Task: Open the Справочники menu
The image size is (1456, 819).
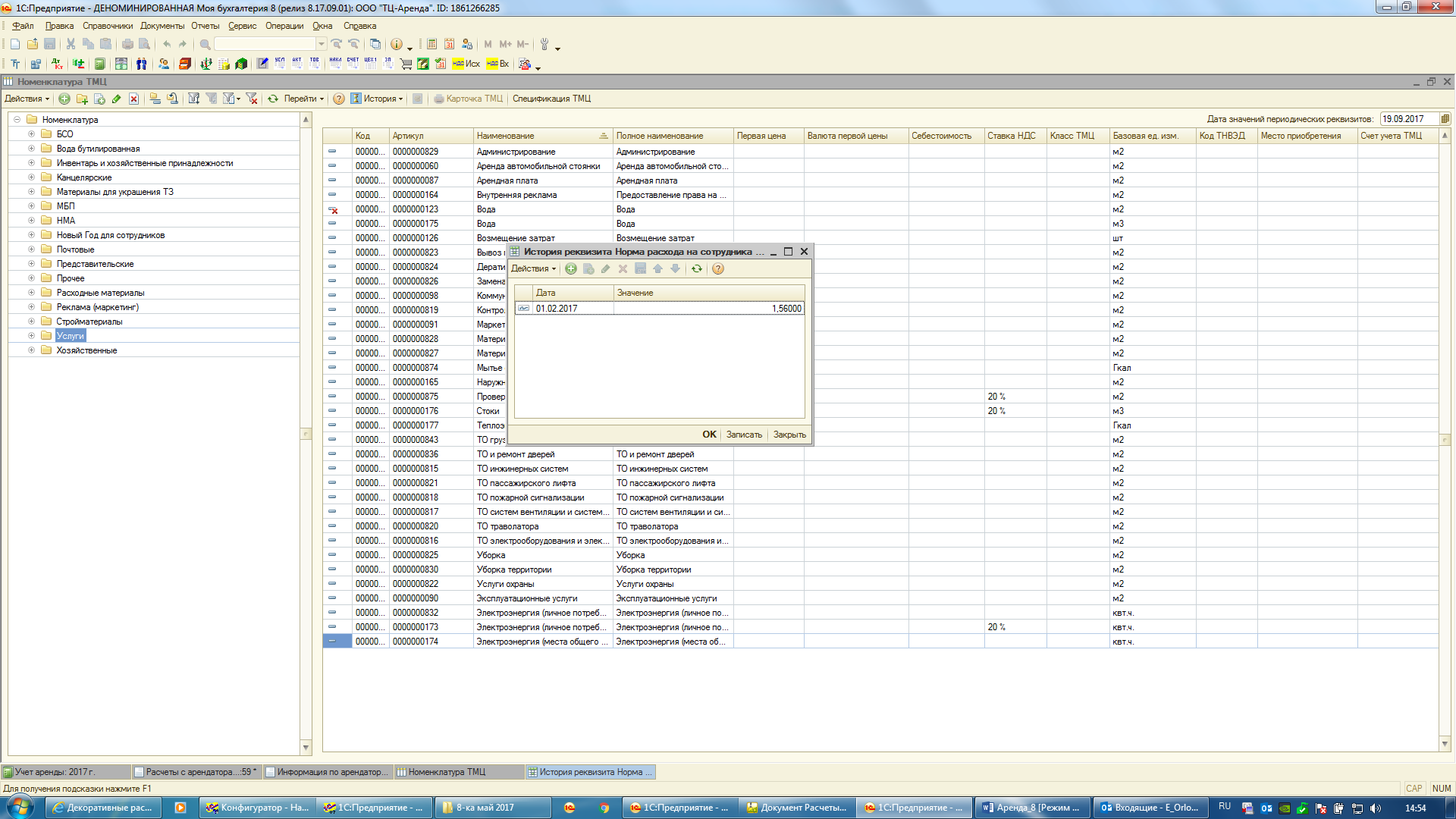Action: click(x=107, y=26)
